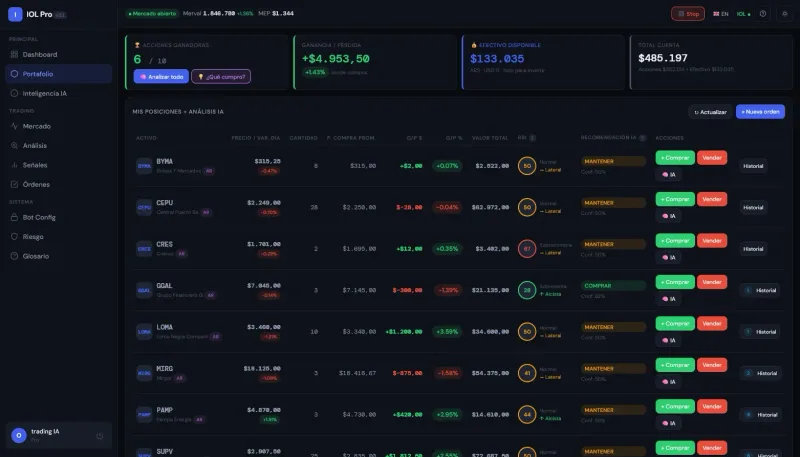Click the Riesgo shield icon
This screenshot has width=800, height=457.
pyautogui.click(x=14, y=237)
